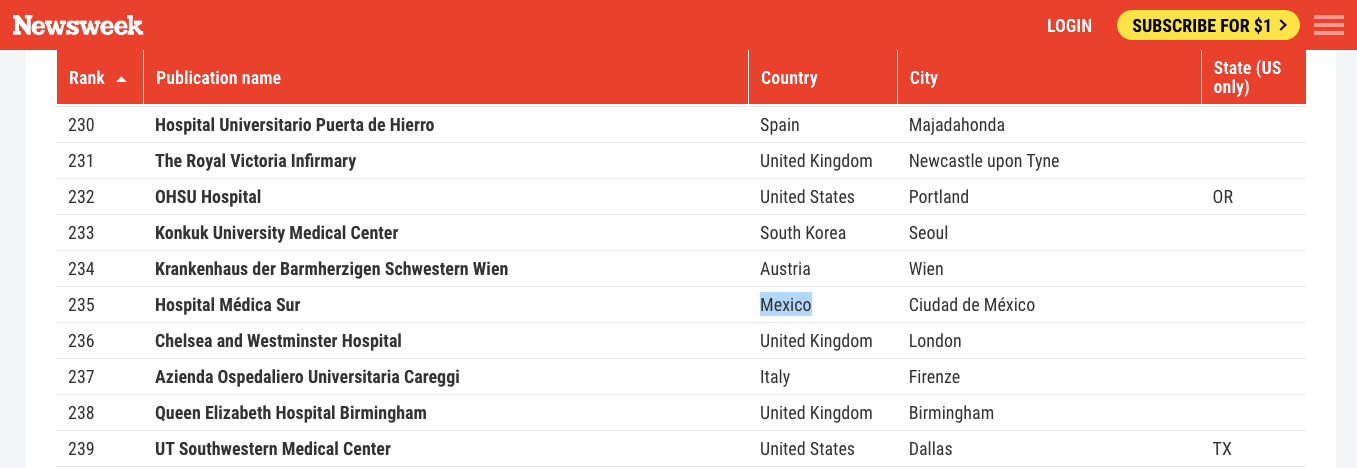Select Hospital Médica Sur row name
This screenshot has height=468, width=1357.
227,305
